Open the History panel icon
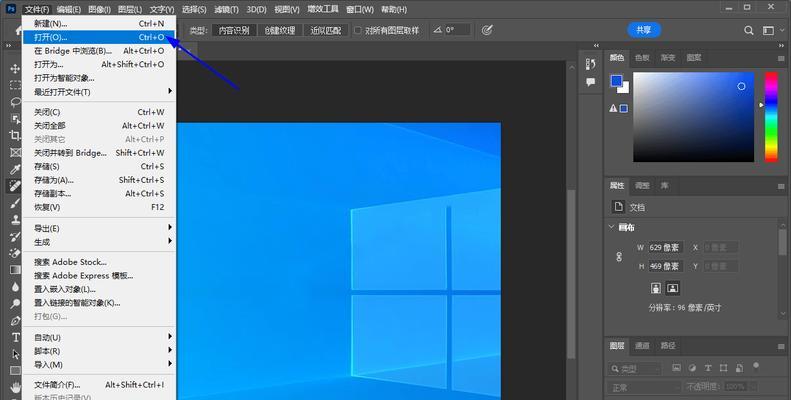Viewport: 791px width, 400px height. pyautogui.click(x=591, y=64)
